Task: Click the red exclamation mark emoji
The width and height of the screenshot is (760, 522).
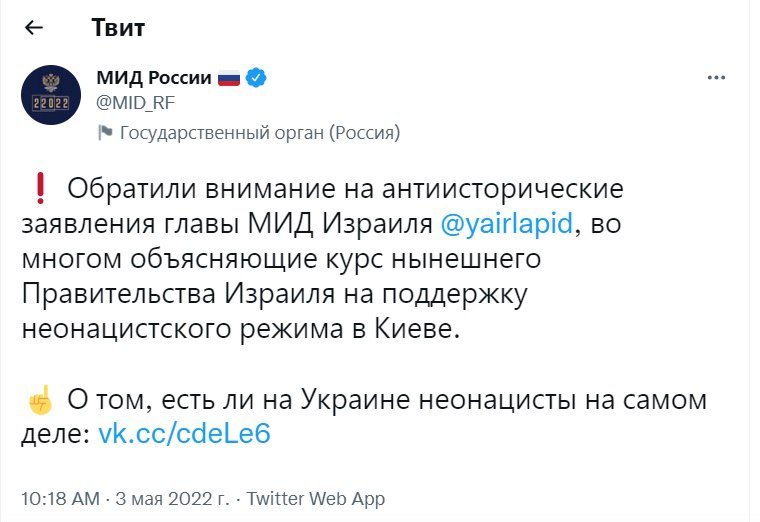Action: click(40, 188)
